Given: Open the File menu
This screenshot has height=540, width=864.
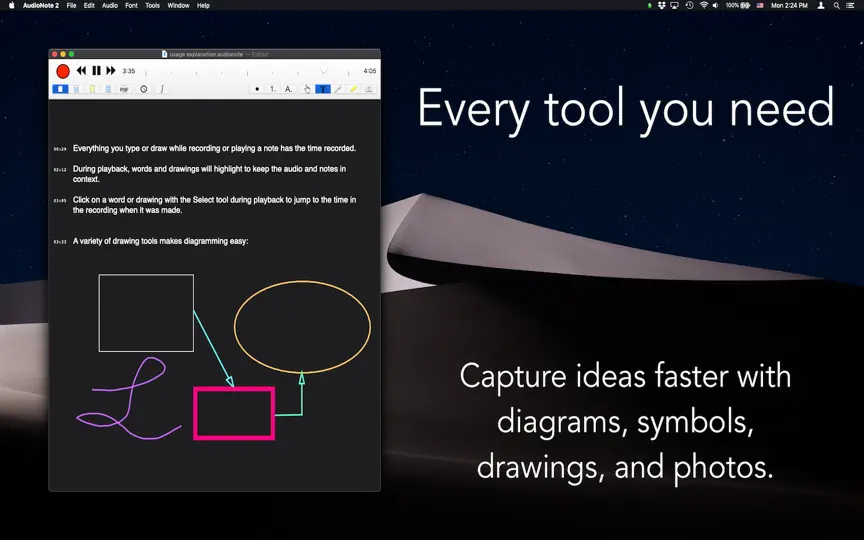Looking at the screenshot, I should pos(72,6).
